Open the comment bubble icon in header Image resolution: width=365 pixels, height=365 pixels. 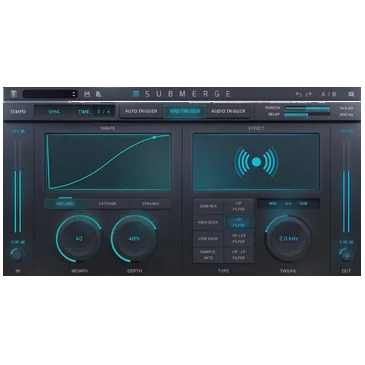pyautogui.click(x=351, y=94)
